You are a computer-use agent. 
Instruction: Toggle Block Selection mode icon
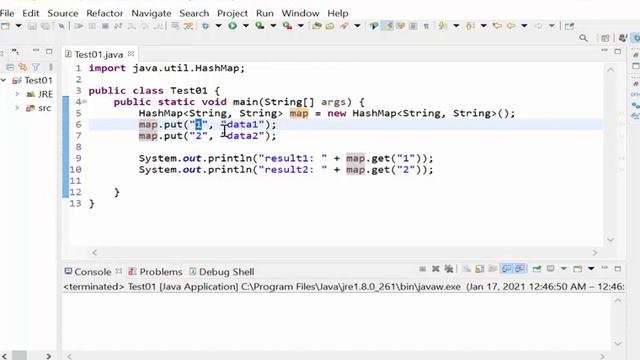pyautogui.click(x=413, y=26)
